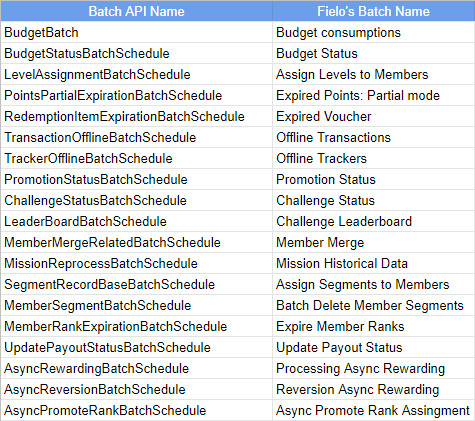The image size is (475, 421).
Task: Click MemberSegmentBatchSchedule
Action: point(97,306)
